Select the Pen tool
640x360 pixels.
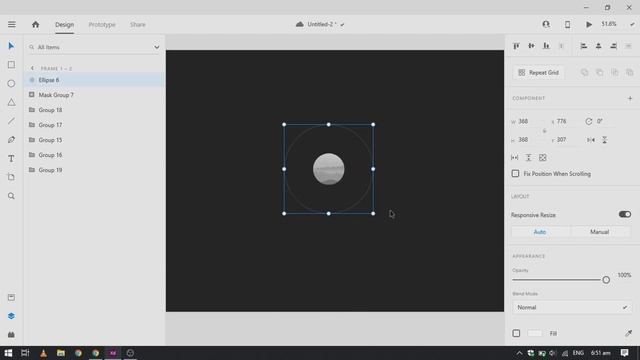11,140
